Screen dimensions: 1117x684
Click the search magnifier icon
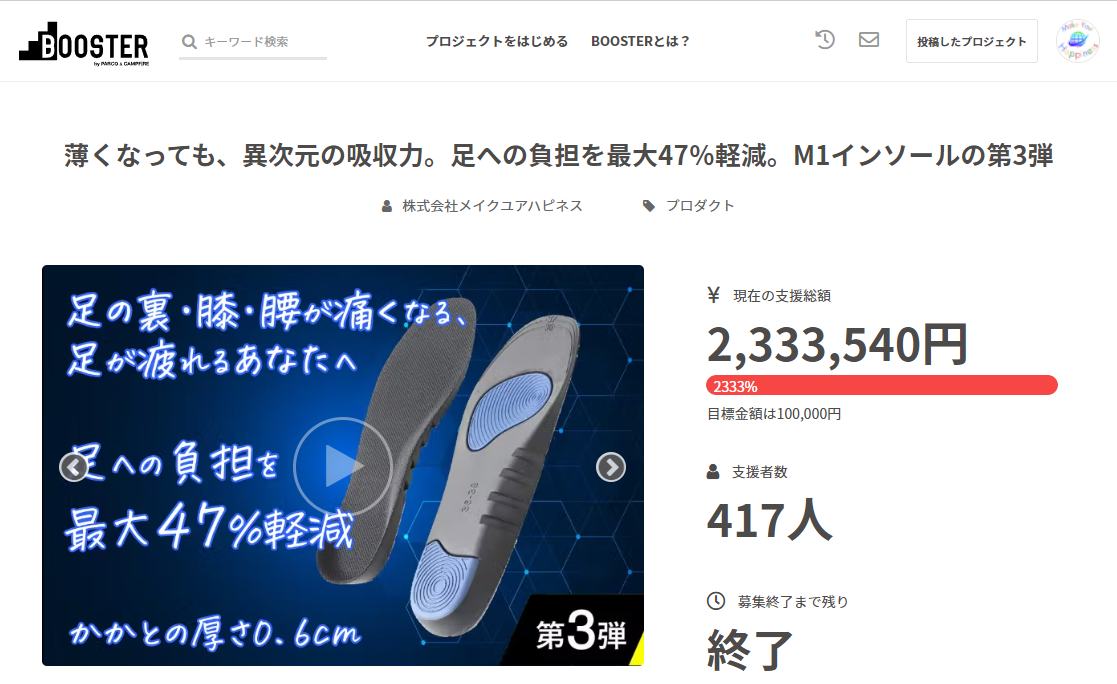coord(189,42)
